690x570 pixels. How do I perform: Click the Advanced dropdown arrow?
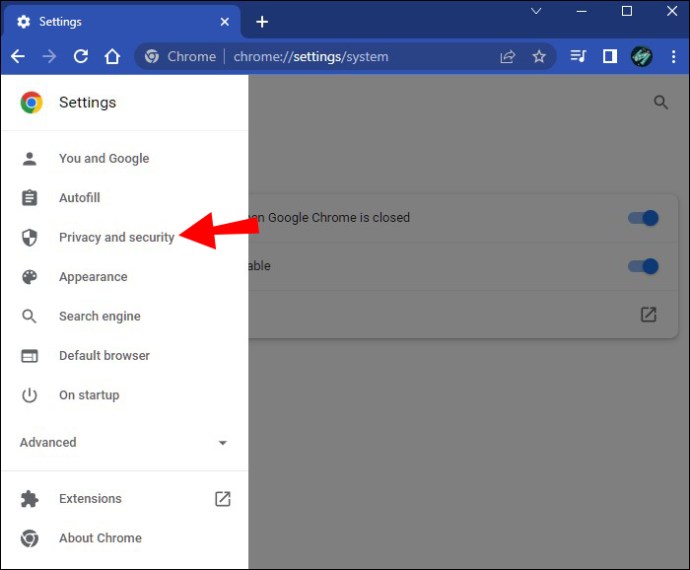pyautogui.click(x=223, y=443)
